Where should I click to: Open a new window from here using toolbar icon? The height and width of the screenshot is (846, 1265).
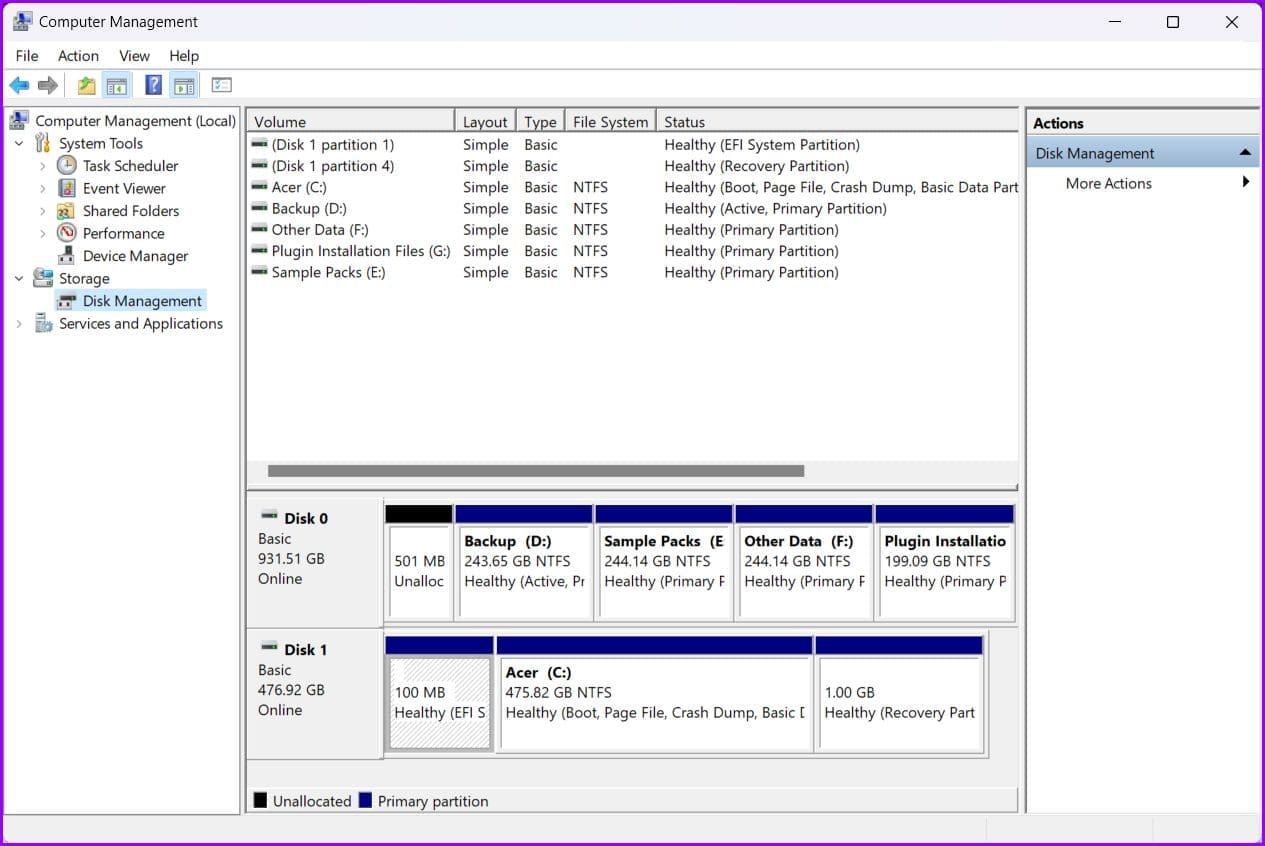point(86,85)
